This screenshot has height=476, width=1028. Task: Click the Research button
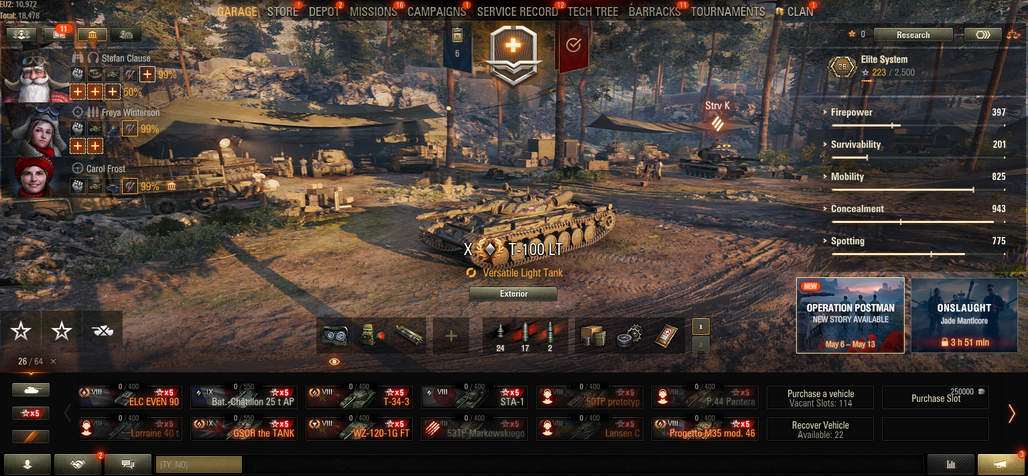[x=913, y=35]
